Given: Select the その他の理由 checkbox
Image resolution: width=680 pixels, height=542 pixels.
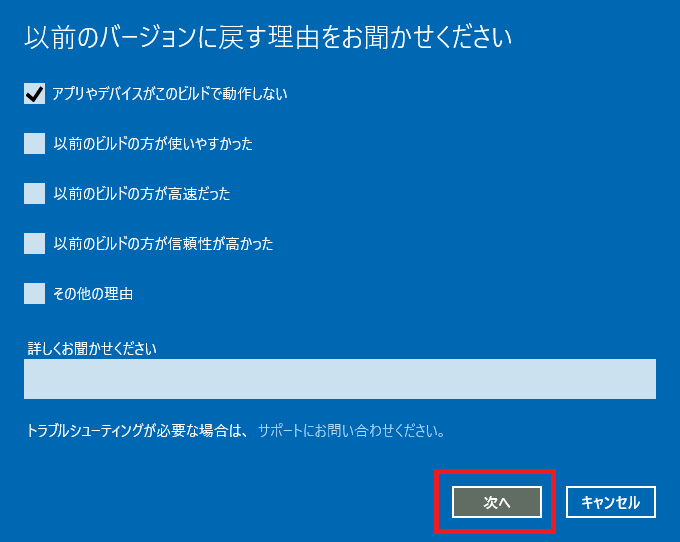Looking at the screenshot, I should click(x=34, y=294).
